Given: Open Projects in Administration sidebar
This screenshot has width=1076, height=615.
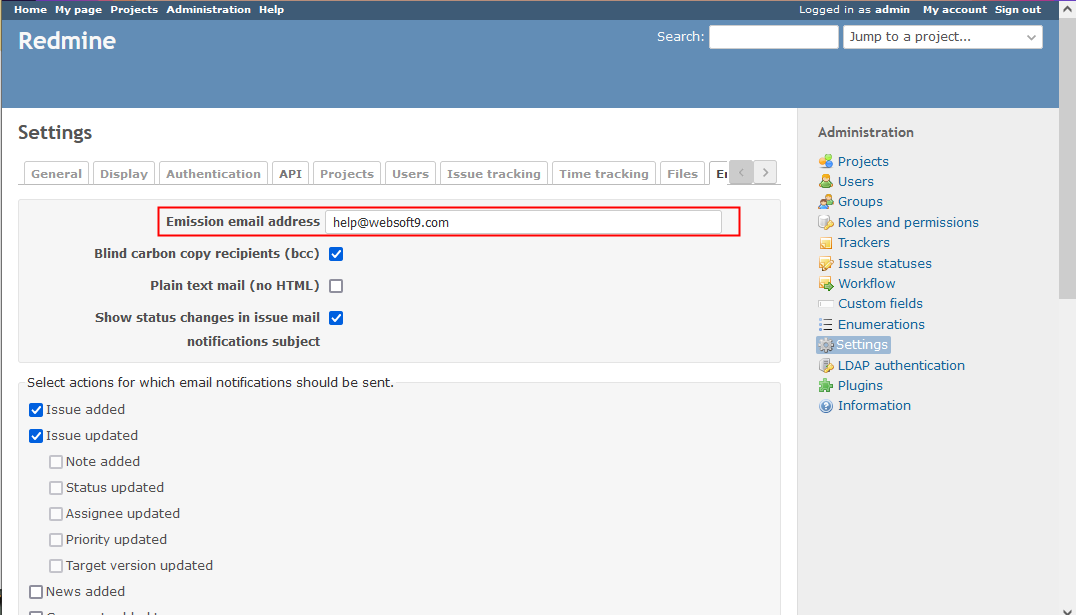Looking at the screenshot, I should [x=863, y=161].
